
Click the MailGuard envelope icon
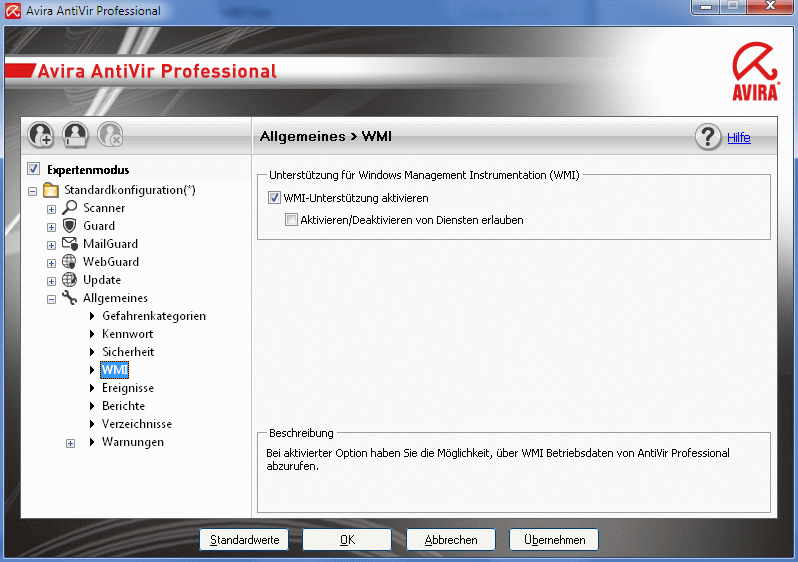[x=70, y=244]
